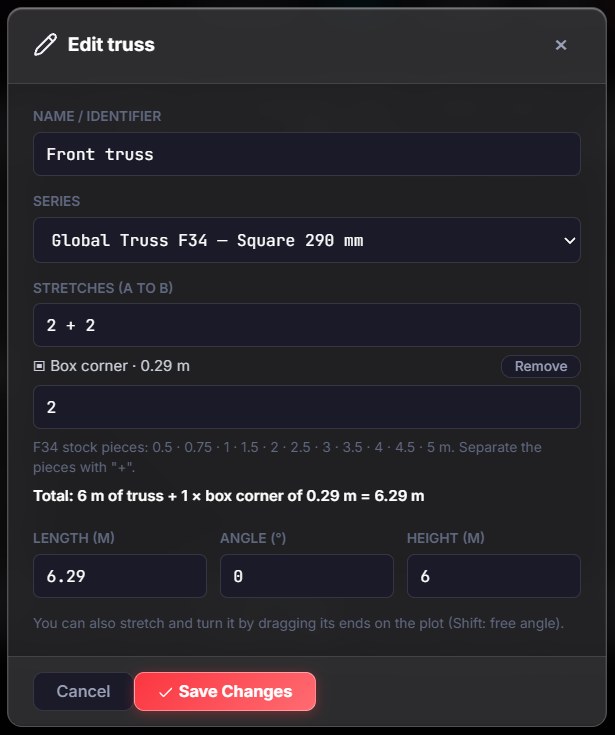Select the Height field showing 6
This screenshot has height=735, width=615.
[494, 576]
